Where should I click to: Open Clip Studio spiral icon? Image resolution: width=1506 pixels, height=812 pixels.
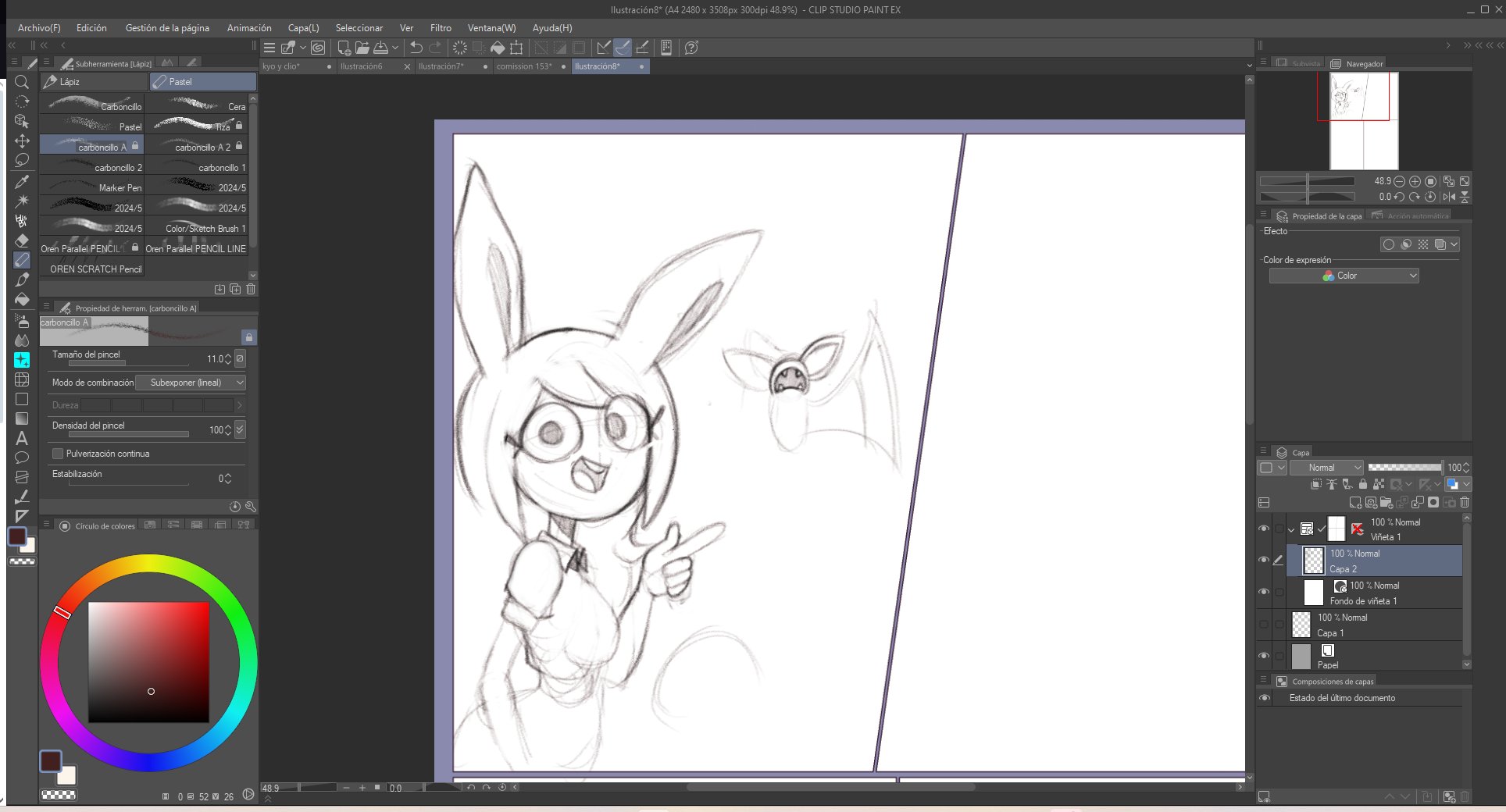(x=318, y=48)
